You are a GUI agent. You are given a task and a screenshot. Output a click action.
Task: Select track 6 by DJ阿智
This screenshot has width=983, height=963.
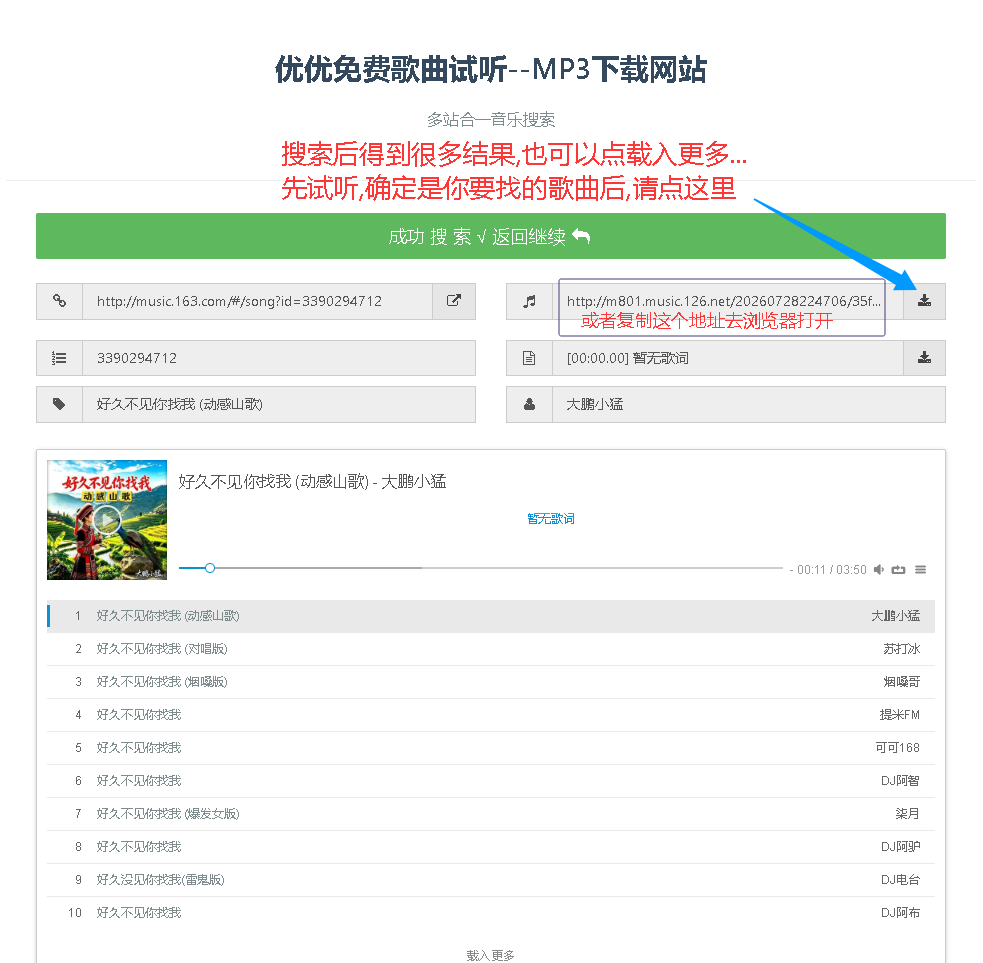pos(491,781)
